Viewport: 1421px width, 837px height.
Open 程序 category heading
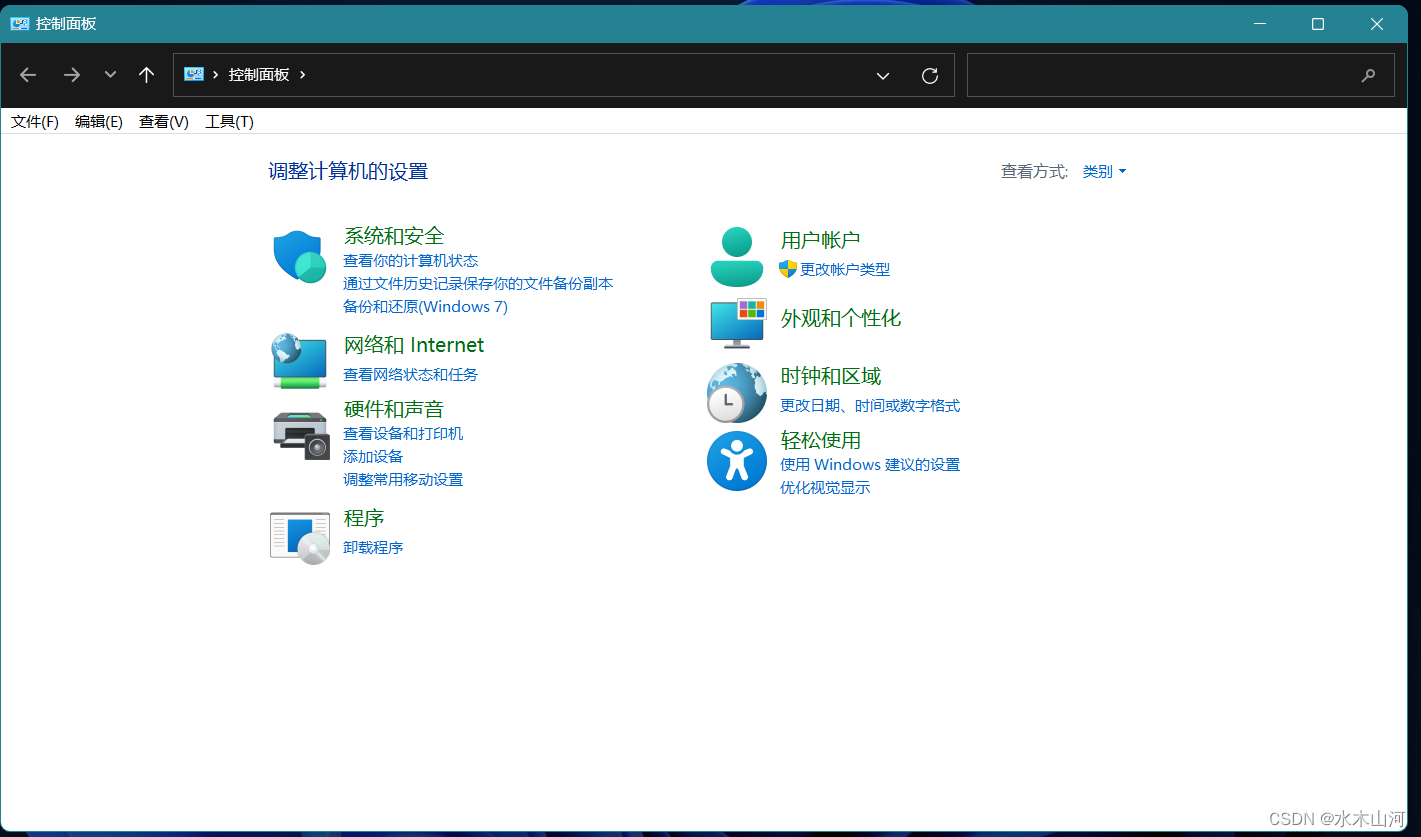(x=364, y=518)
